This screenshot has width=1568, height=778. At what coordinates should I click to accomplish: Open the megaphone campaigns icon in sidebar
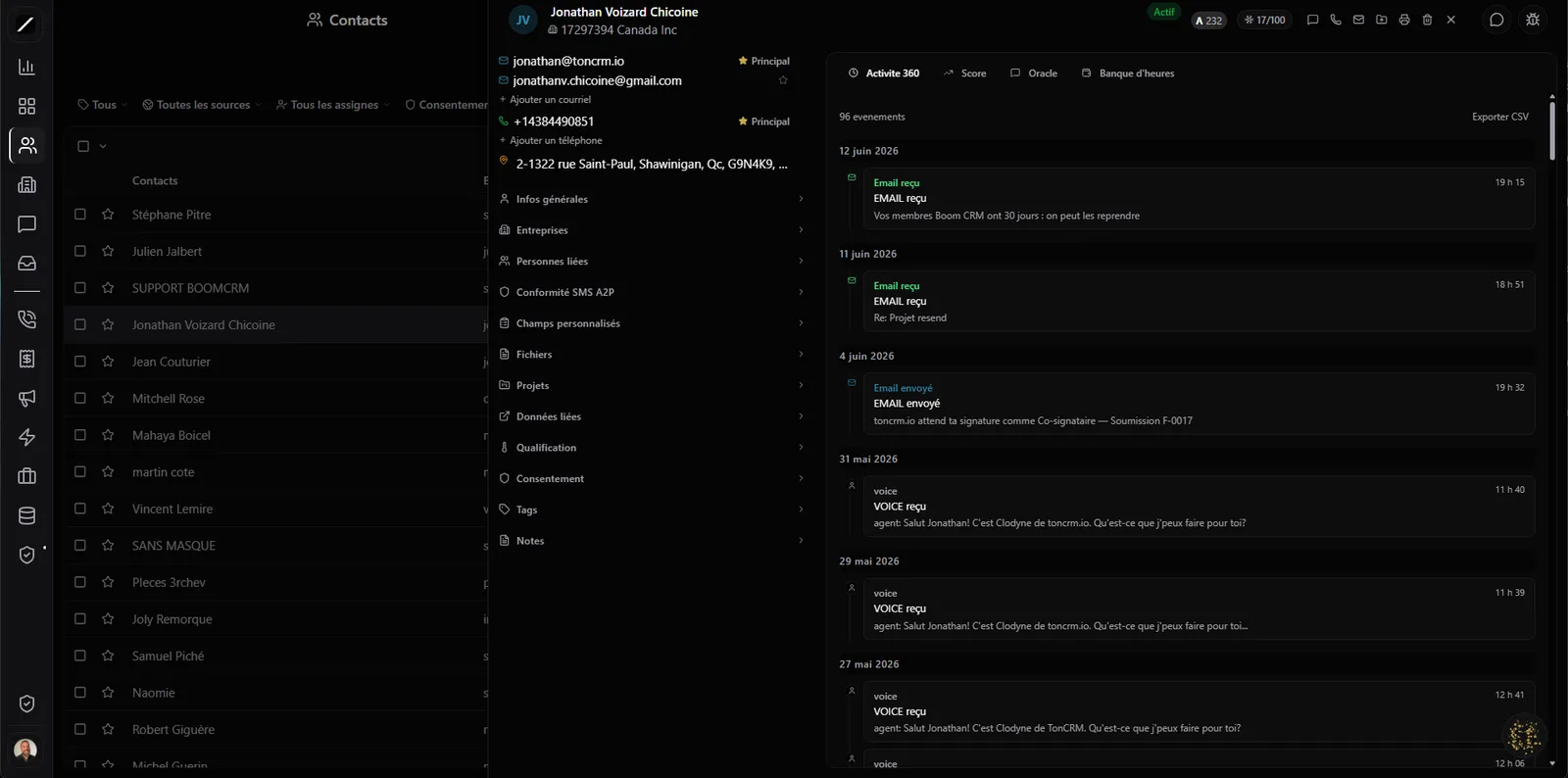[26, 398]
